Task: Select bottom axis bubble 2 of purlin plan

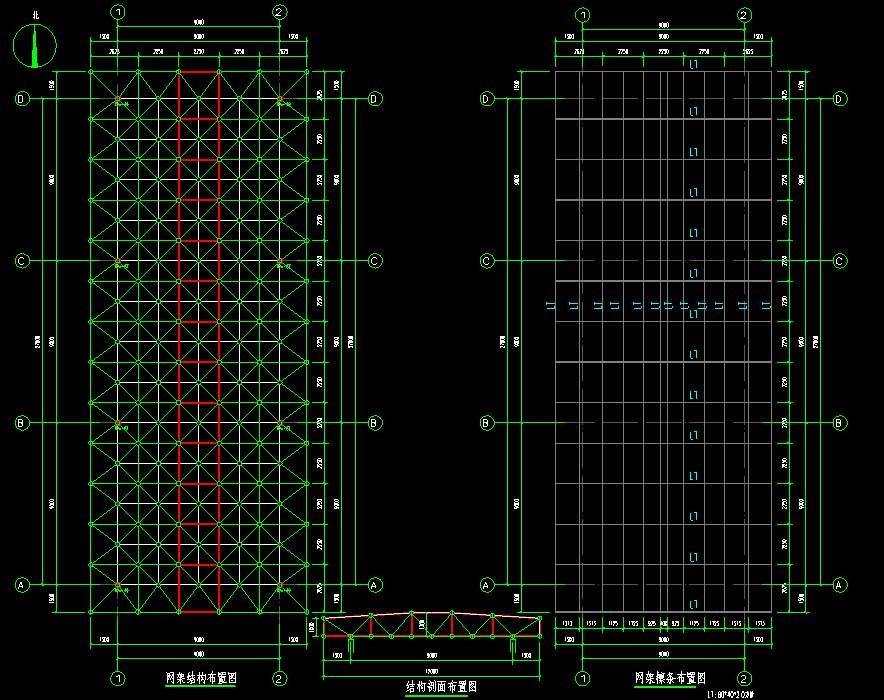Action: pyautogui.click(x=744, y=679)
